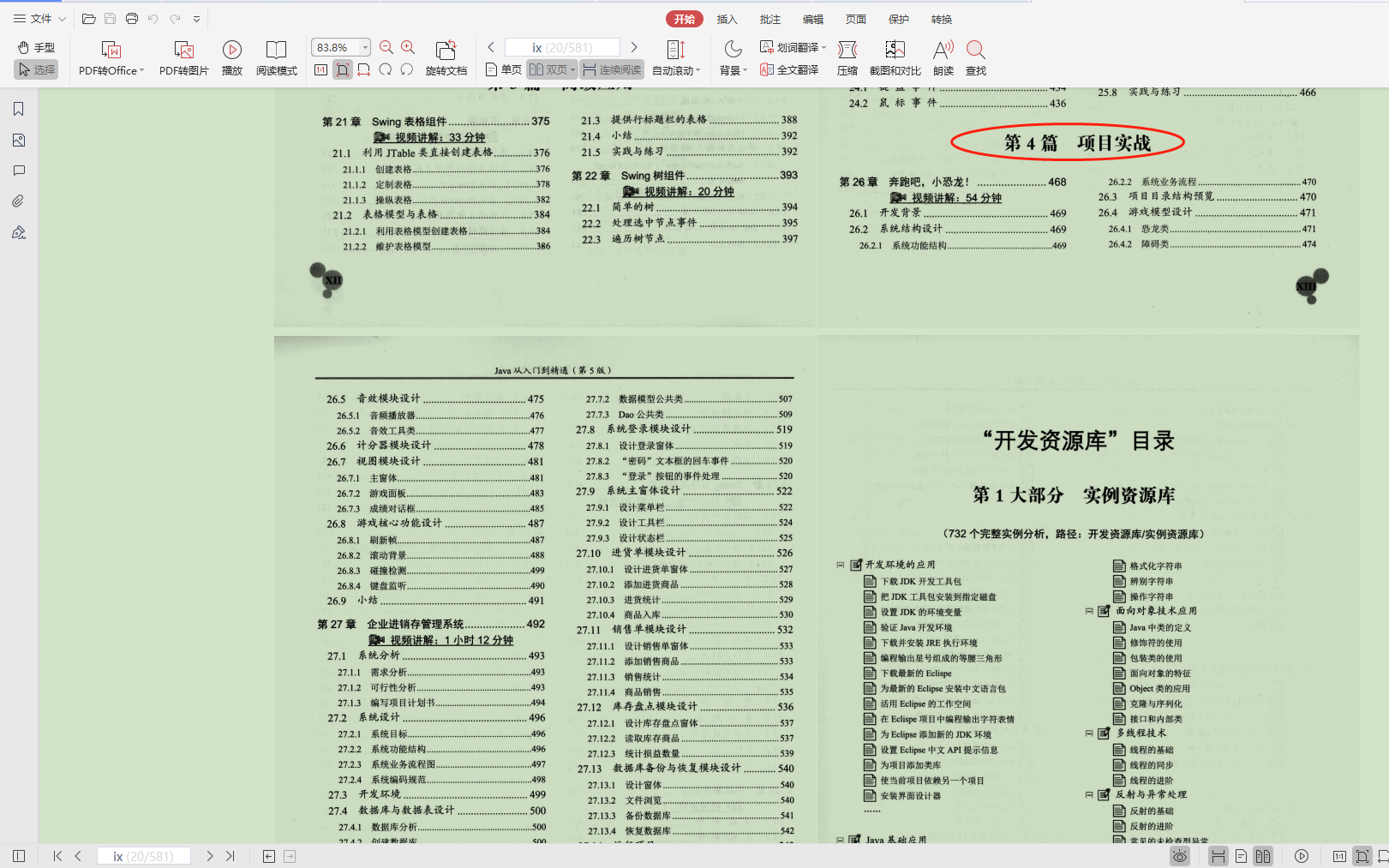Click the page number field in toolbar

coord(562,47)
